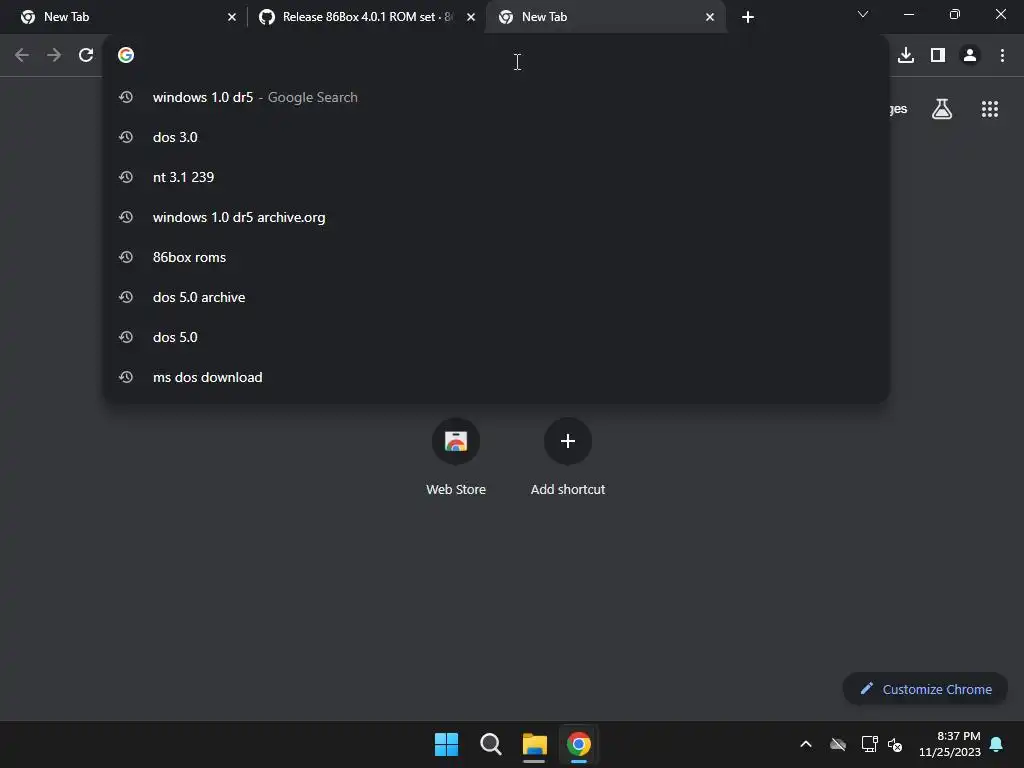1024x768 pixels.
Task: Select suggestion 'dos 3.0'
Action: [x=496, y=137]
